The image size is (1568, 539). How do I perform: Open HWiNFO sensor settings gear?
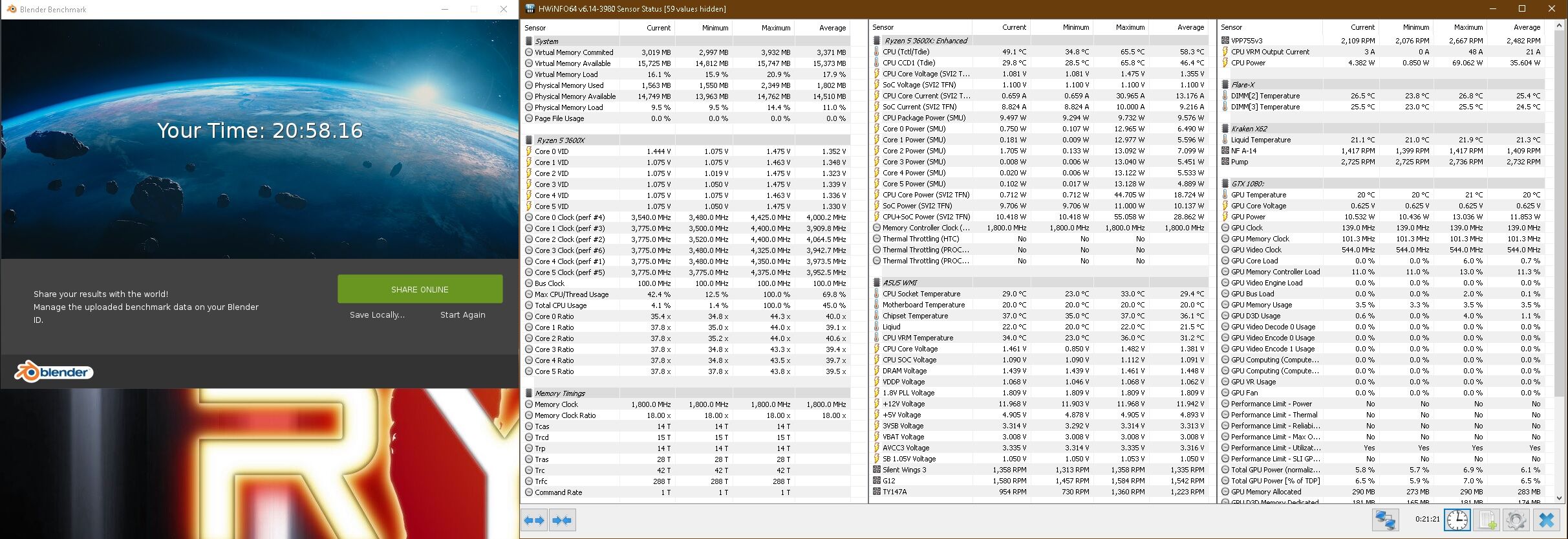(x=1516, y=520)
